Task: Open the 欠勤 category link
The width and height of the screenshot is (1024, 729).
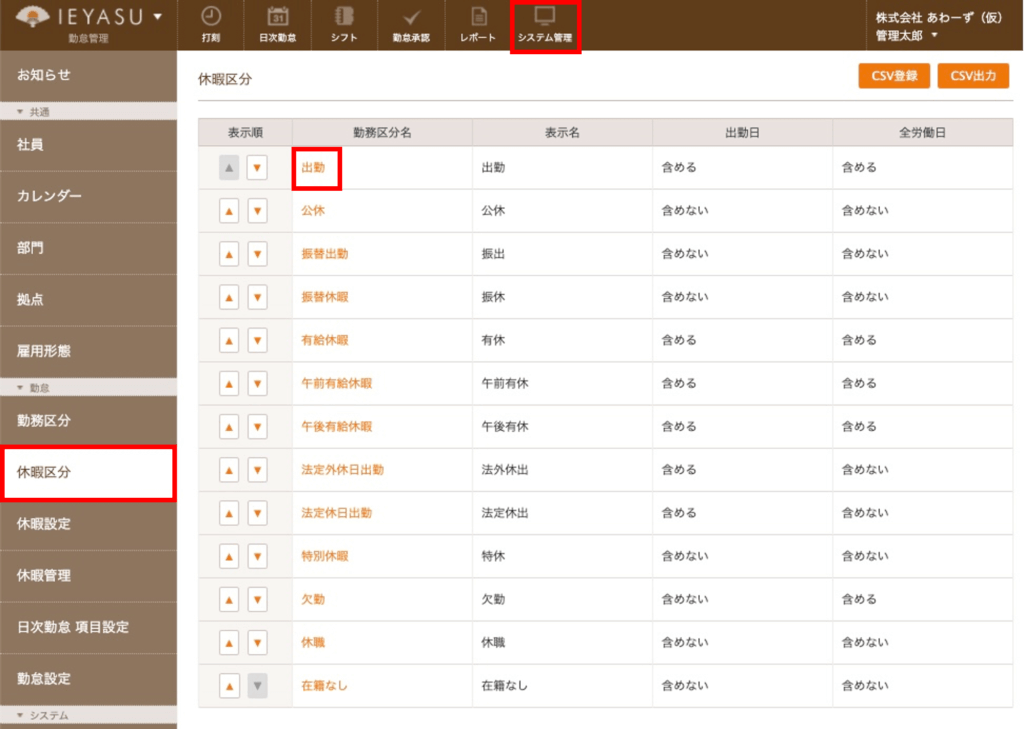Action: point(313,599)
